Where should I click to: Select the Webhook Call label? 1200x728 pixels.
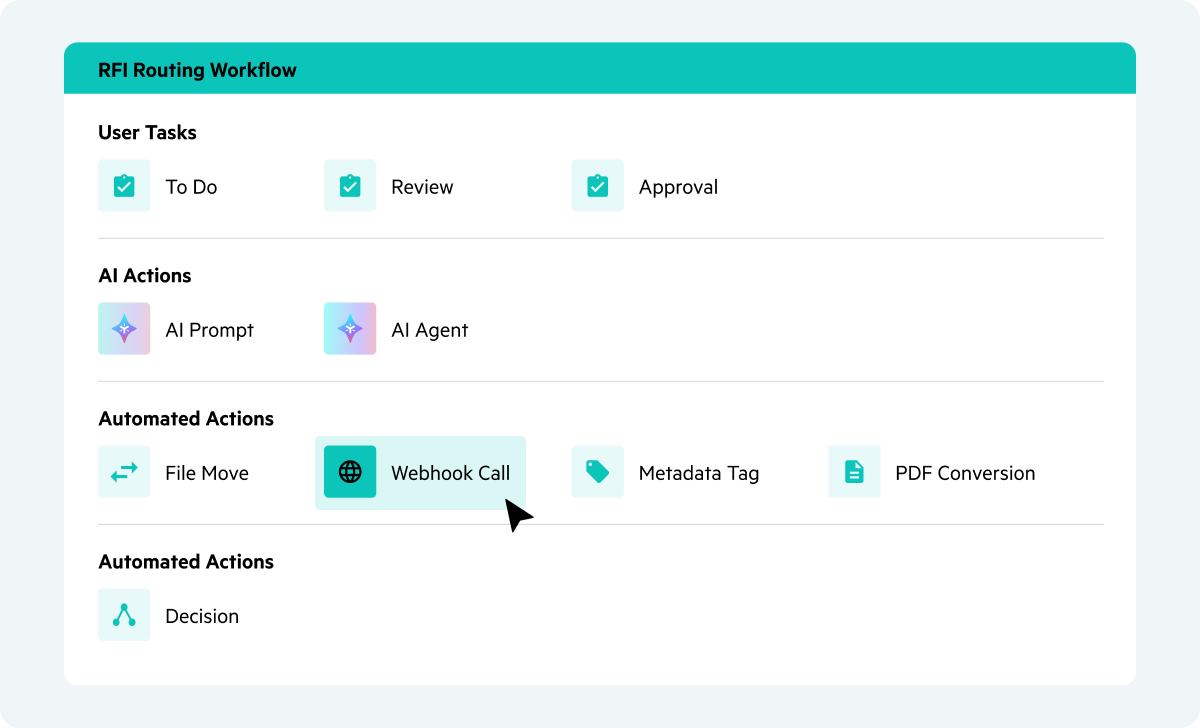pyautogui.click(x=450, y=473)
